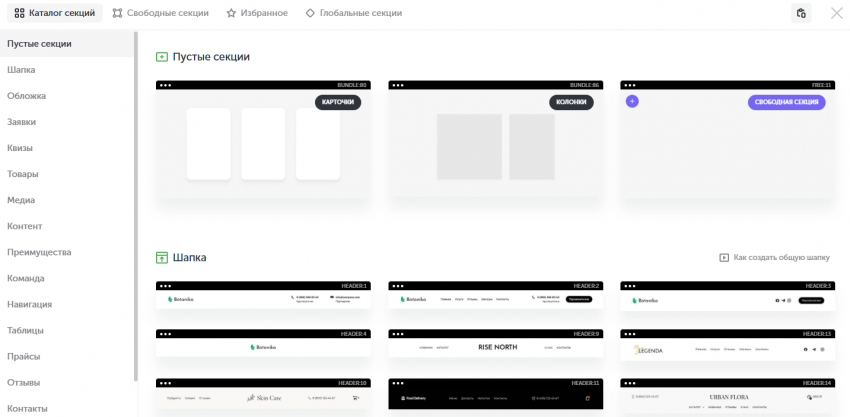Open the Обложка category in sidebar
This screenshot has height=417, width=850.
(27, 96)
